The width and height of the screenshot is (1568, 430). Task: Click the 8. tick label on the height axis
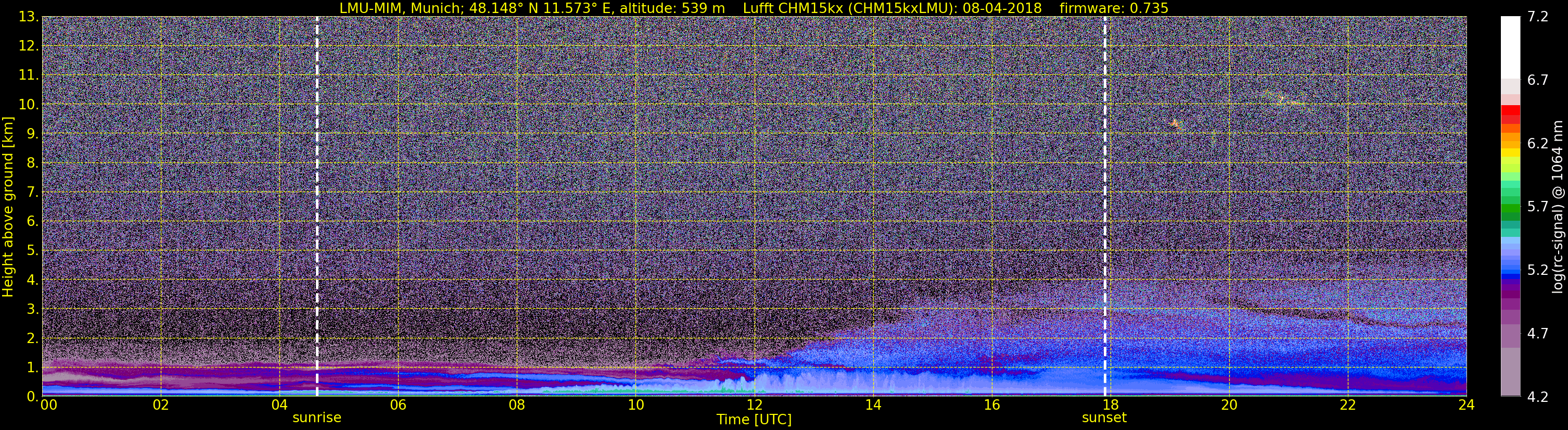tap(33, 163)
